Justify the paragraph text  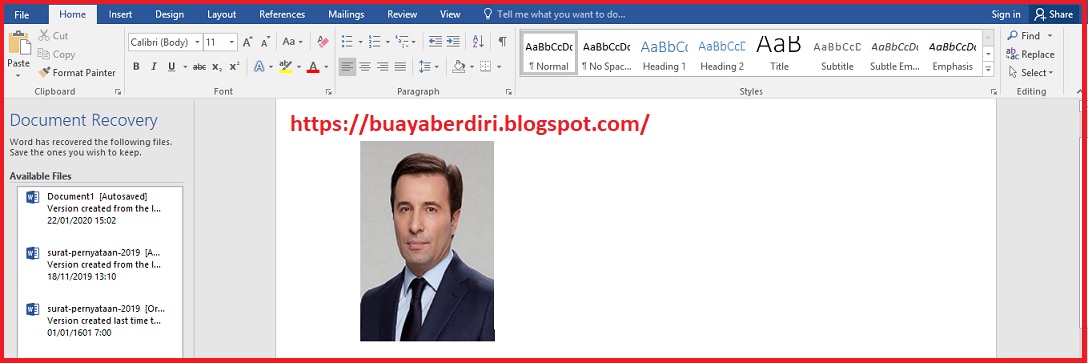pos(400,67)
